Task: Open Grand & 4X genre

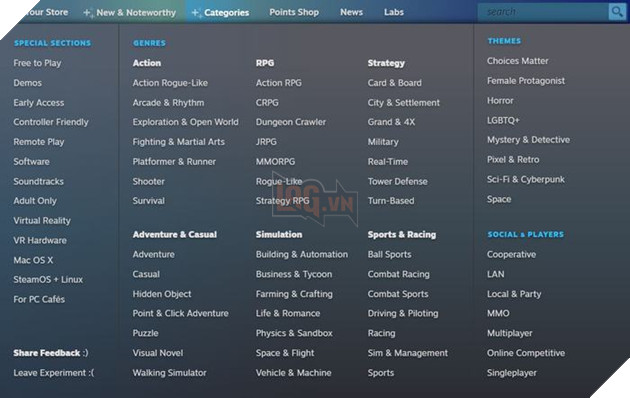Action: tap(391, 122)
